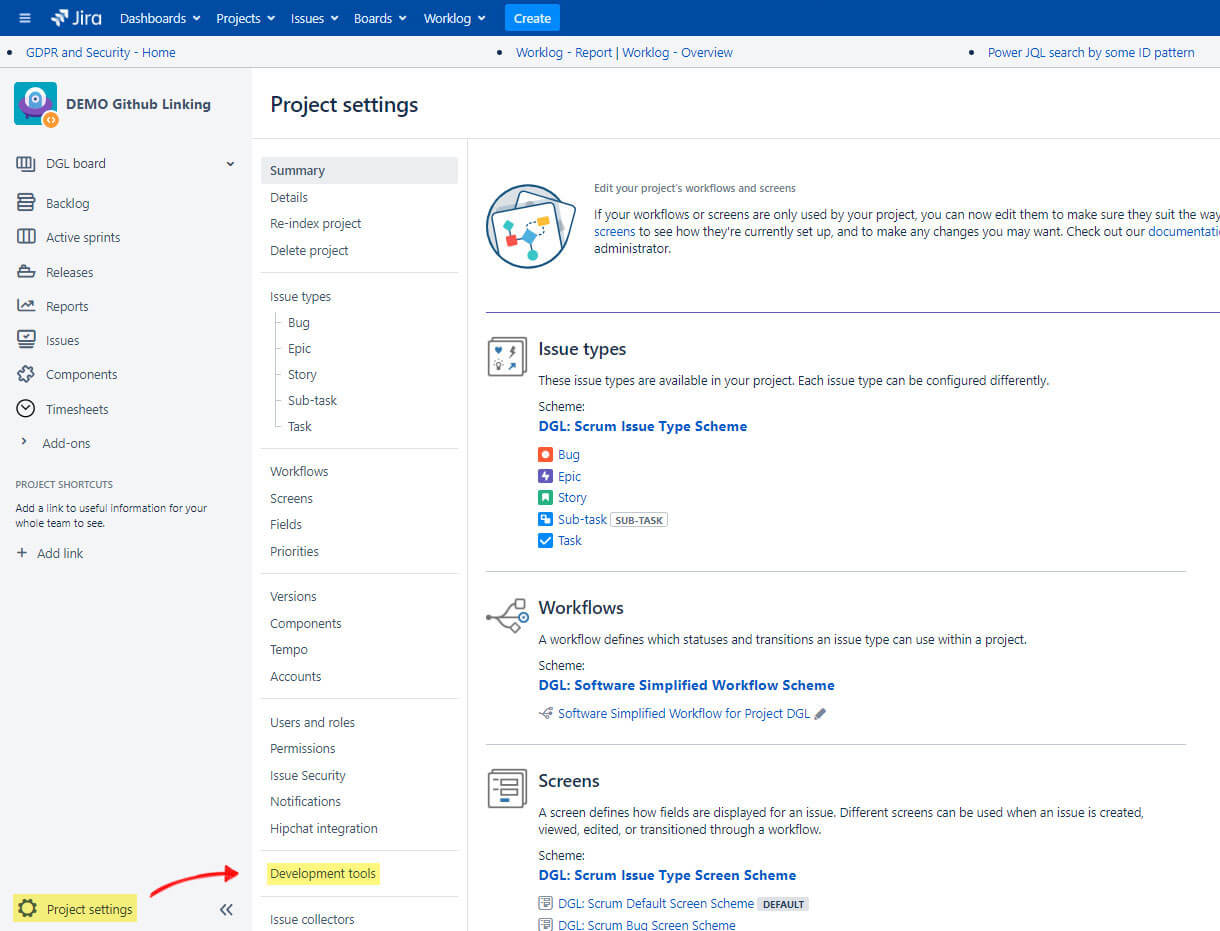
Task: Click the Releases ship icon
Action: tap(26, 272)
